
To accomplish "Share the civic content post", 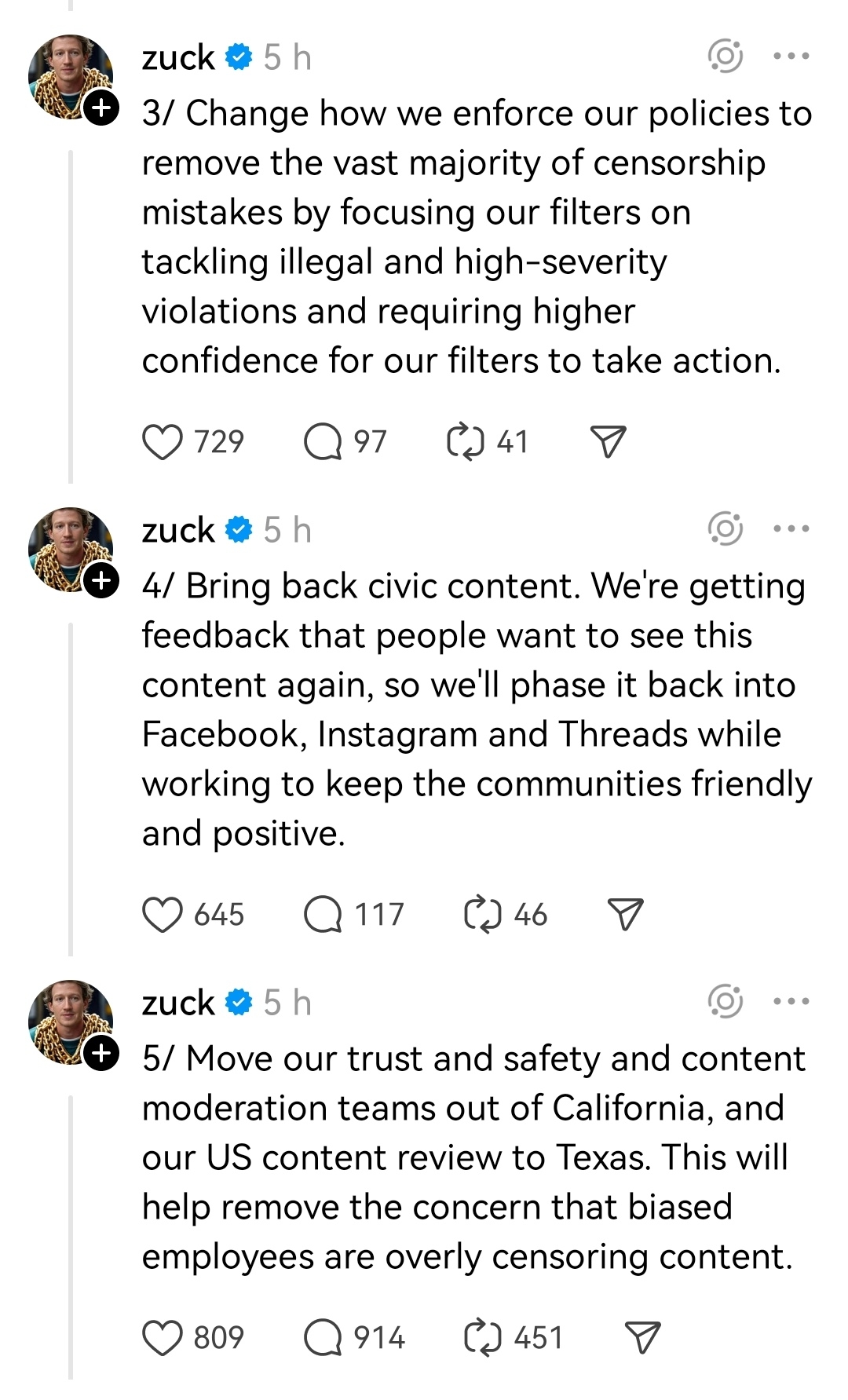I will [626, 915].
